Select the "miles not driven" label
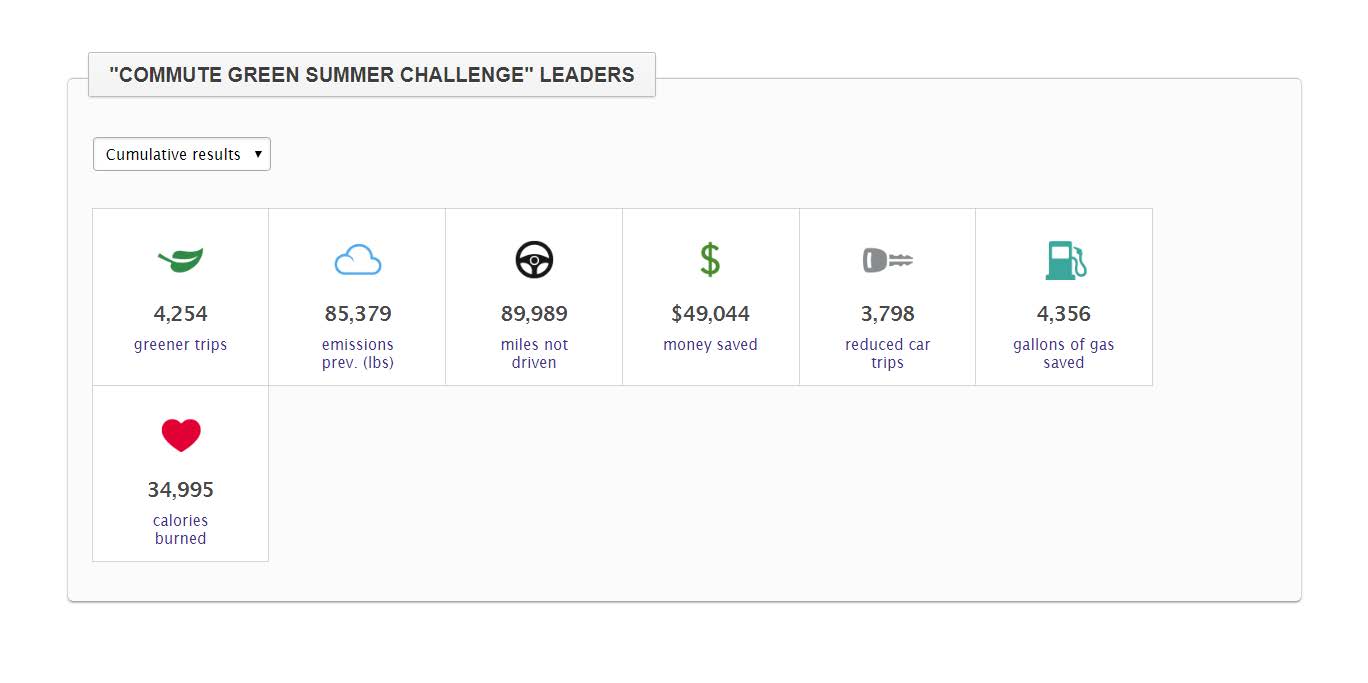 (534, 354)
